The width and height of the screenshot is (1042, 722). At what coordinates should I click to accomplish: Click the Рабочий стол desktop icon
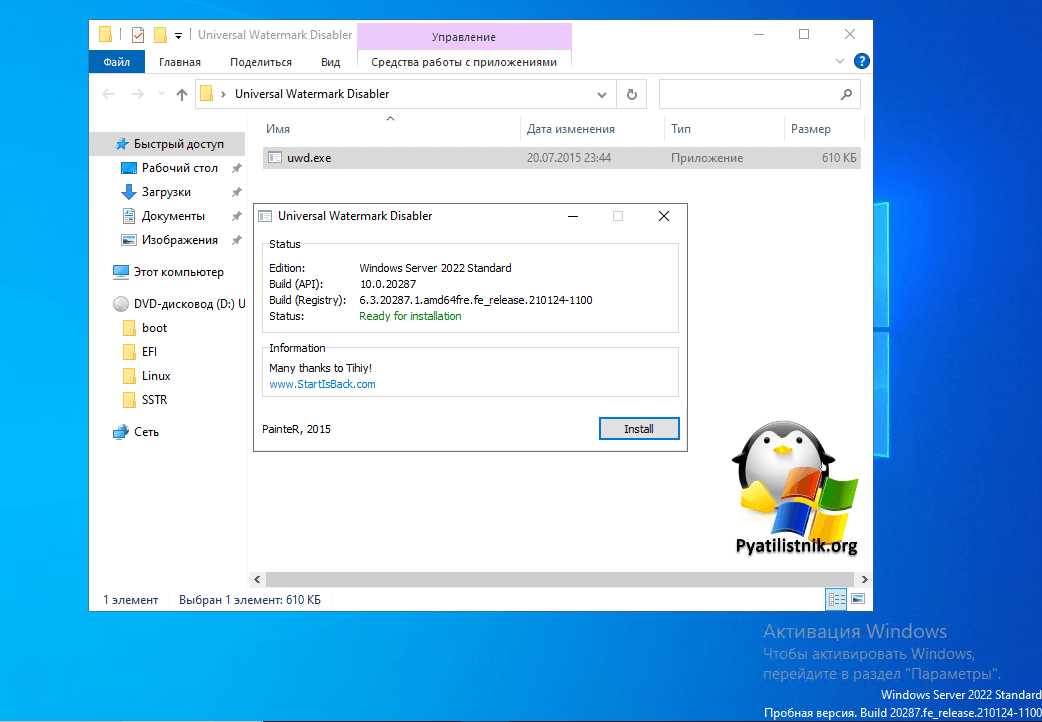[x=129, y=168]
